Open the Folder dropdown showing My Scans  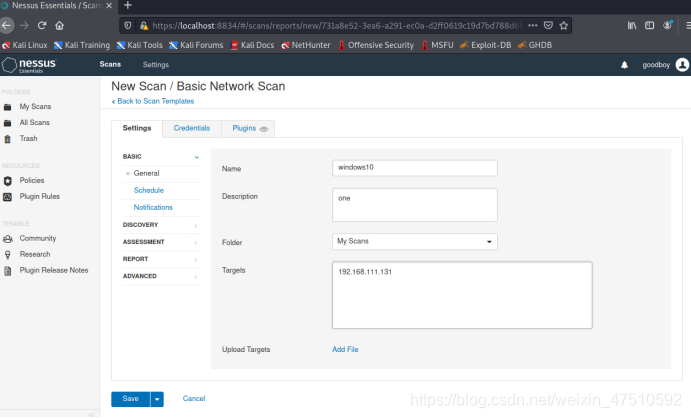tap(415, 241)
